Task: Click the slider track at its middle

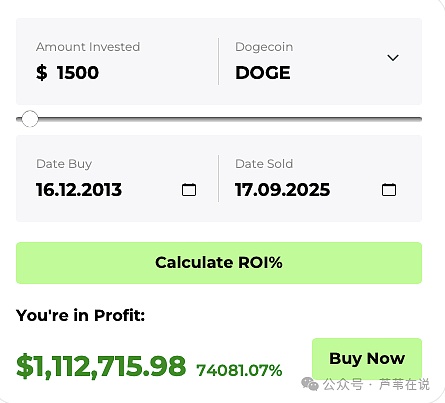Action: click(x=219, y=119)
